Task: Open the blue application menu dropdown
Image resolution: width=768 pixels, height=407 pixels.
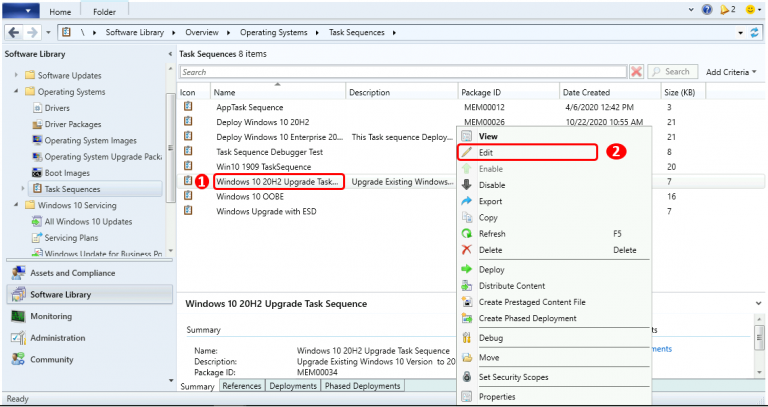Action: click(x=21, y=10)
